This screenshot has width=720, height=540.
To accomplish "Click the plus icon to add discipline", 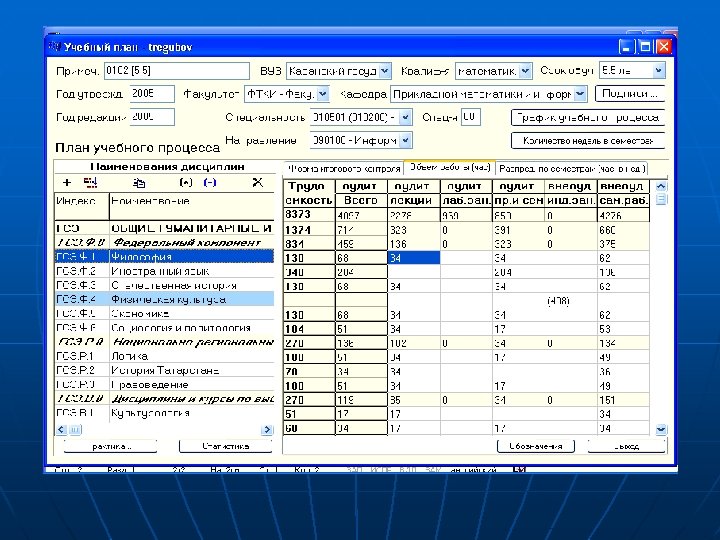I will pyautogui.click(x=67, y=183).
